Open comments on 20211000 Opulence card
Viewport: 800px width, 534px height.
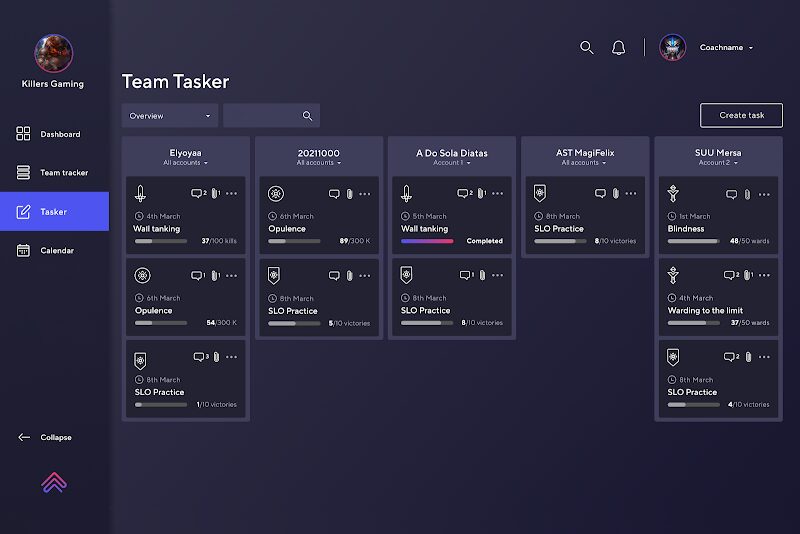click(x=334, y=194)
